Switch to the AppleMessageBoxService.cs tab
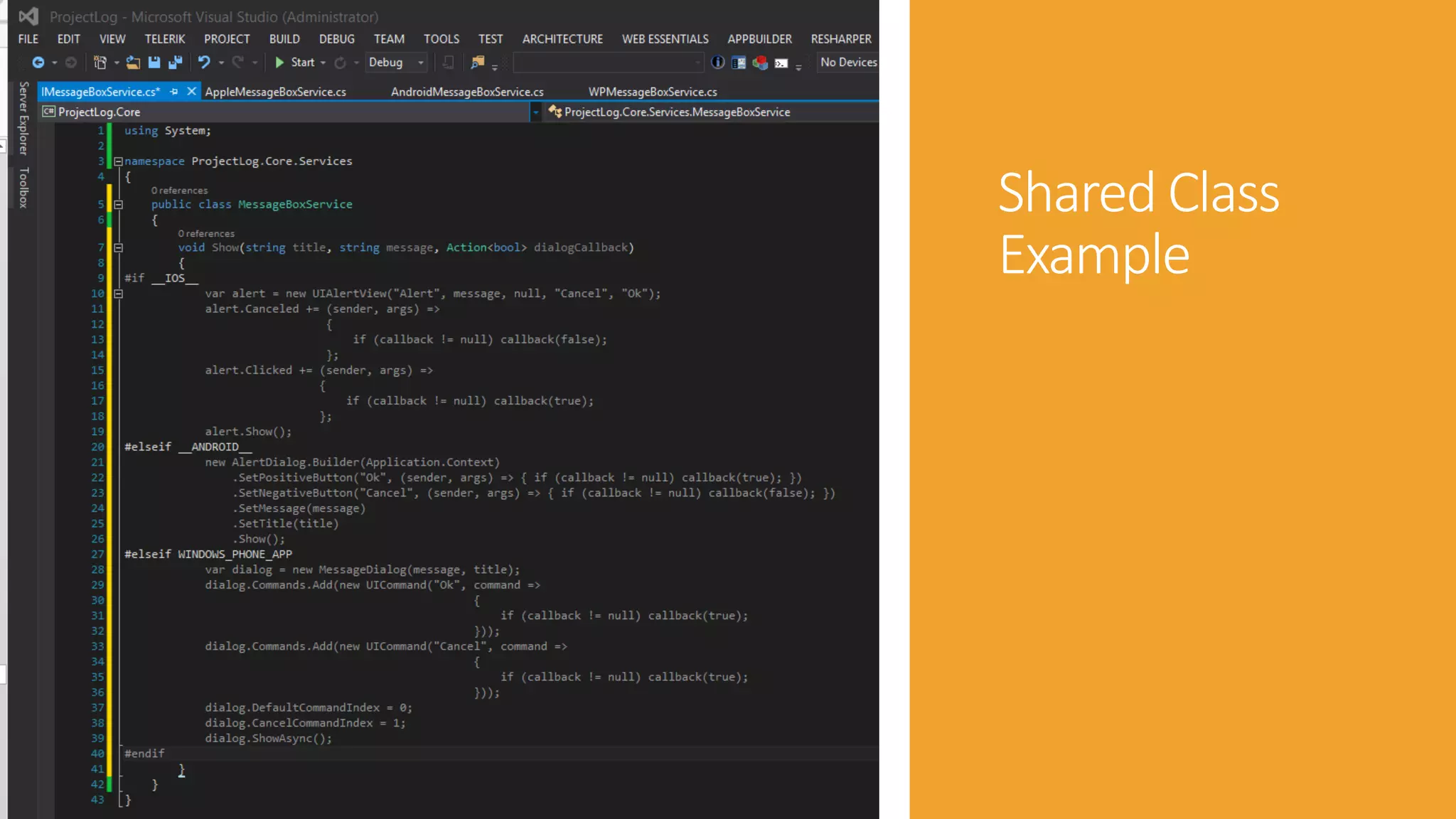Image resolution: width=1456 pixels, height=819 pixels. pos(276,92)
